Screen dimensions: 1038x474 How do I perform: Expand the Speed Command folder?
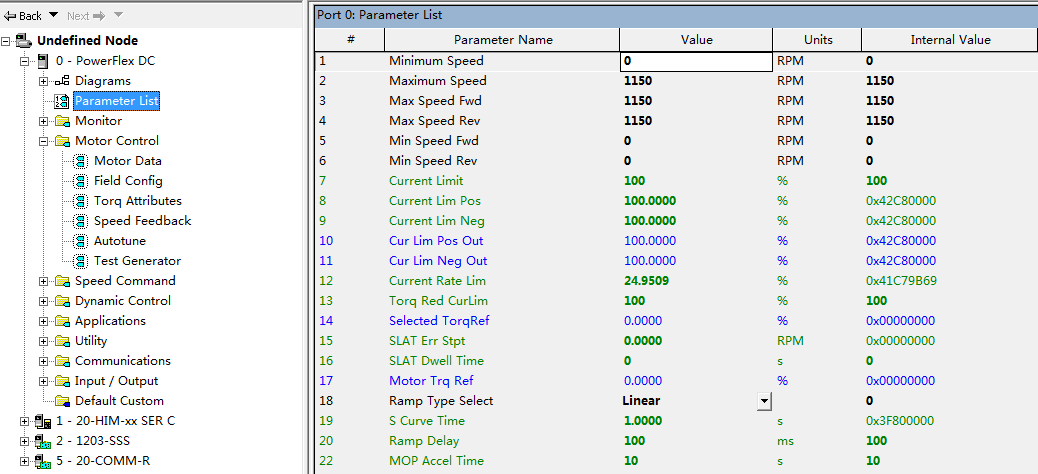[44, 281]
